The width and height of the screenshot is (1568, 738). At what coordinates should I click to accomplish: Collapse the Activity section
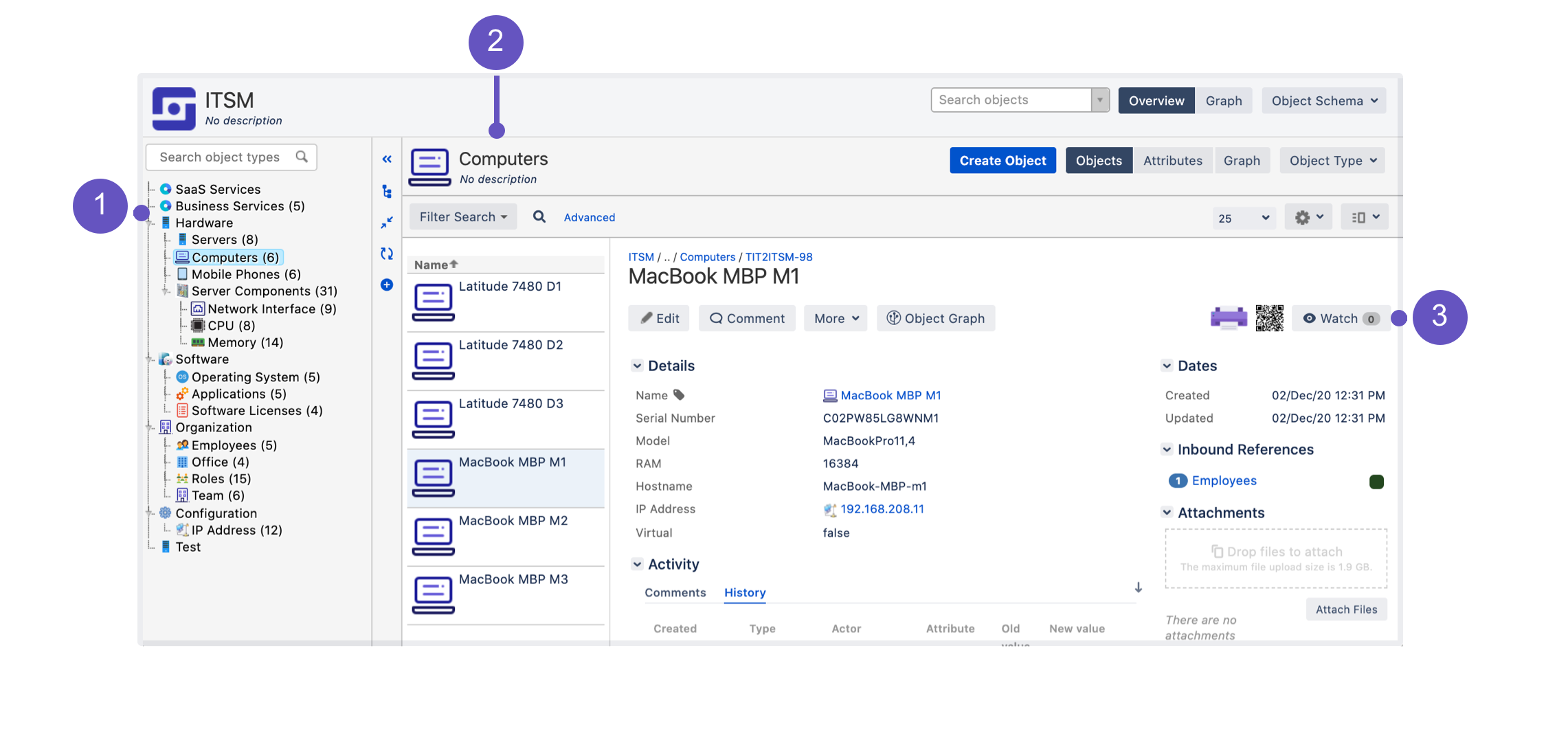[x=637, y=564]
